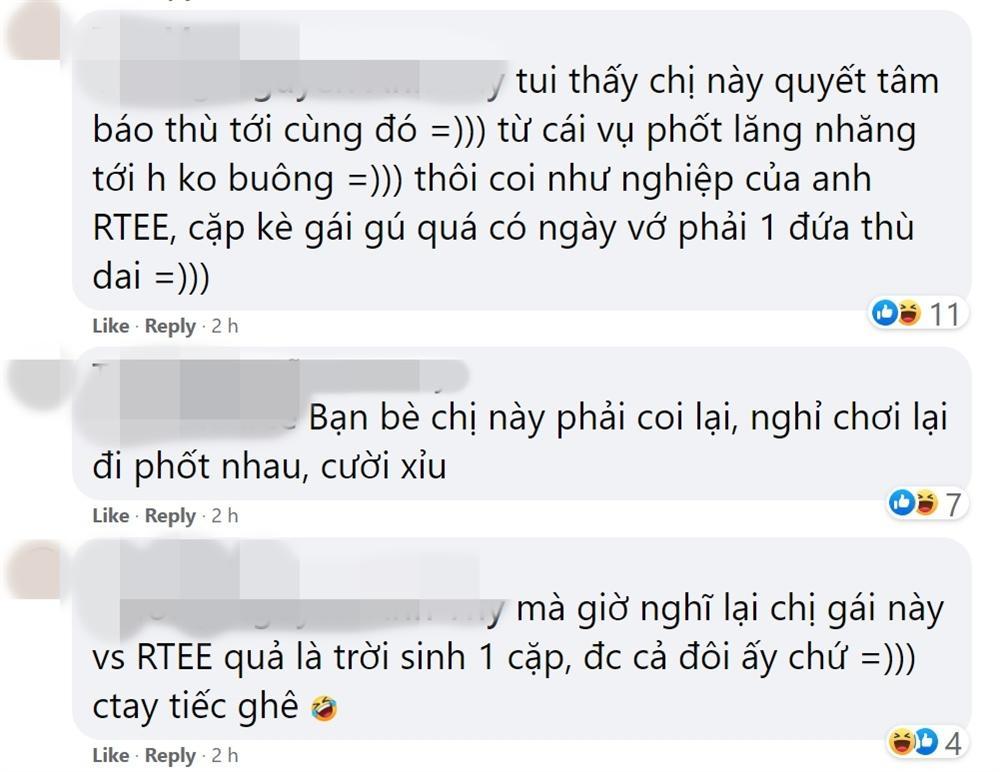The height and width of the screenshot is (772, 1000).
Task: Reply to the "cười xỉu" comment
Action: 170,516
